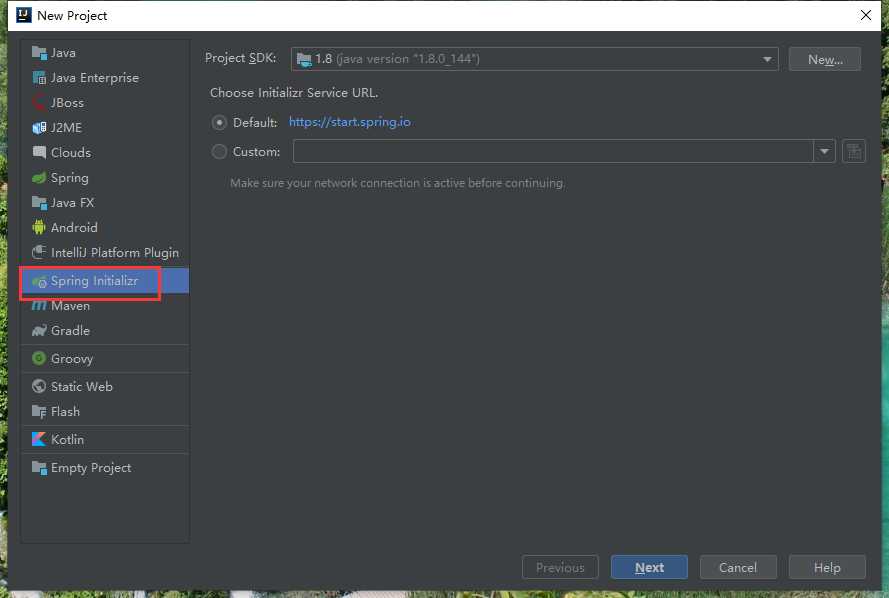
Task: Click the IntelliJ IDEA logo in title bar
Action: (23, 15)
